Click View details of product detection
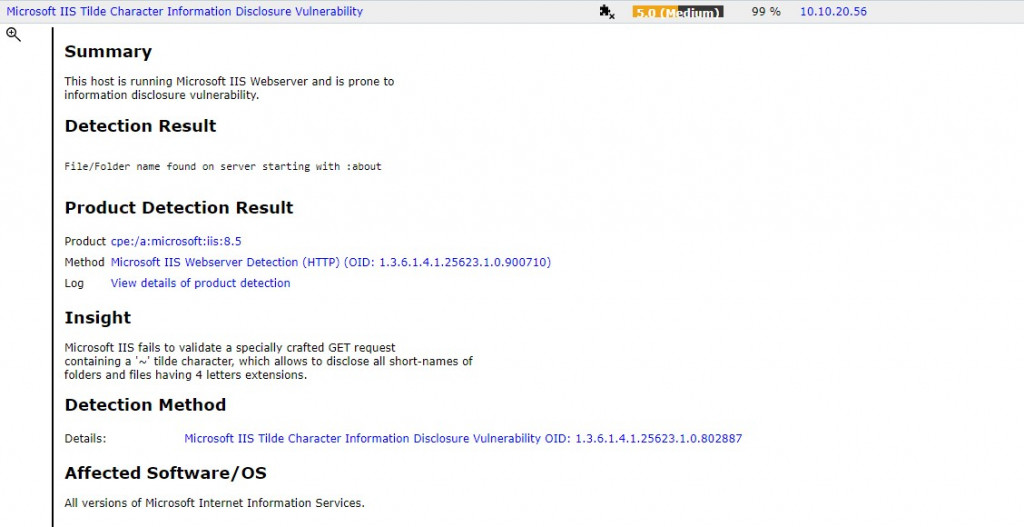 point(200,283)
